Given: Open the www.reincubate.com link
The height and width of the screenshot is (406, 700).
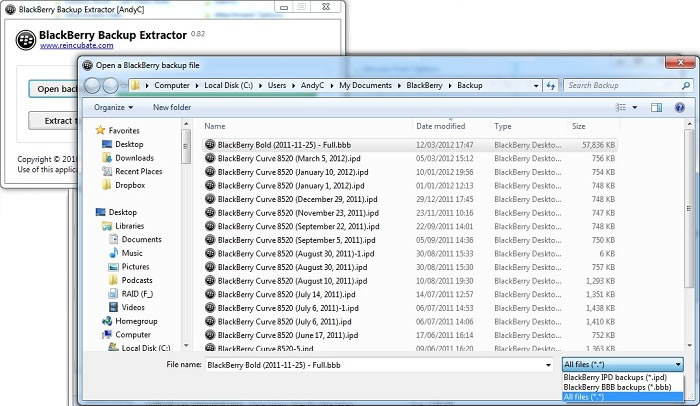Looking at the screenshot, I should 76,46.
